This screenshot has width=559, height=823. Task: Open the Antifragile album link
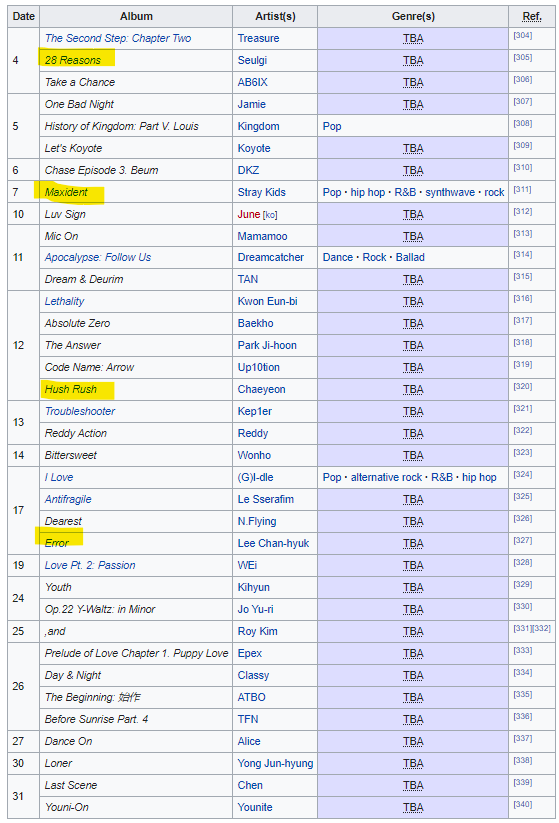pyautogui.click(x=68, y=499)
